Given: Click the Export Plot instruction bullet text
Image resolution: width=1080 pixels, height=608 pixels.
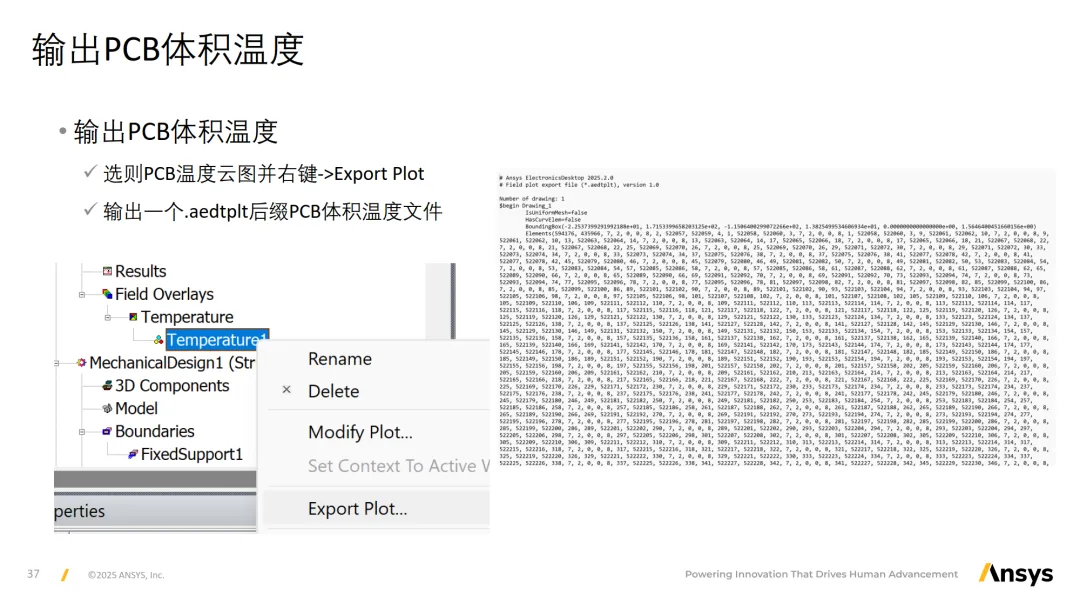Looking at the screenshot, I should click(264, 174).
